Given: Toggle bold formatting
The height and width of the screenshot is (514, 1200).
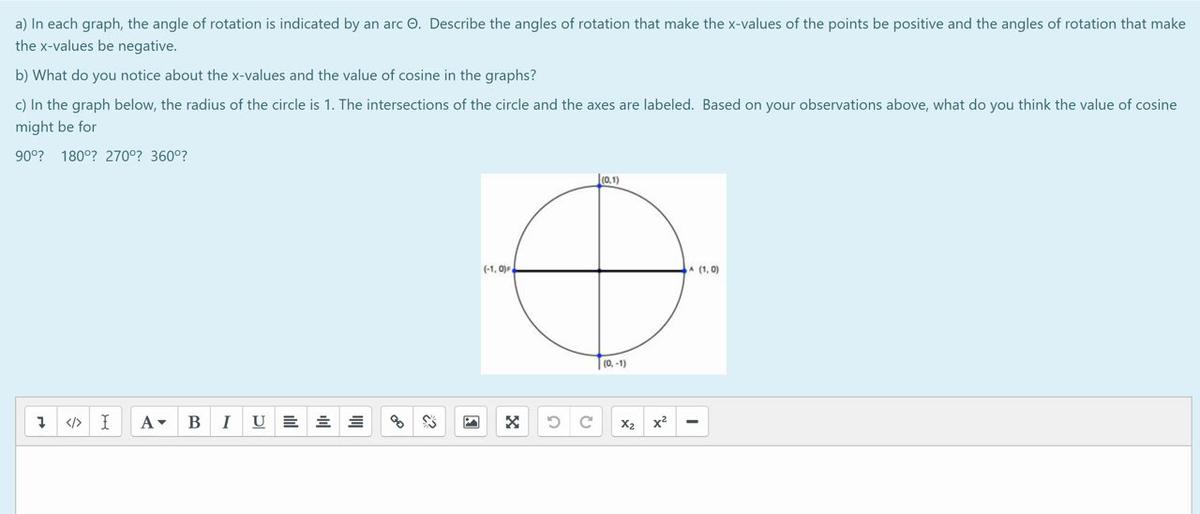Looking at the screenshot, I should point(194,423).
